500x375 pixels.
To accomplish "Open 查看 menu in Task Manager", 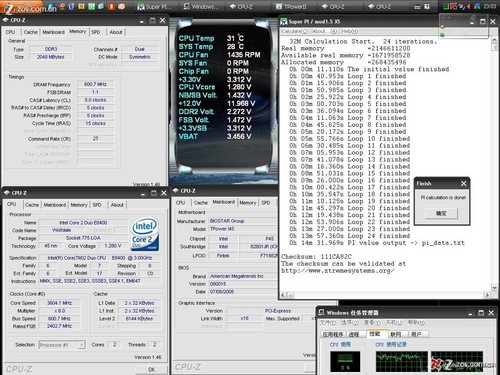I will point(372,323).
